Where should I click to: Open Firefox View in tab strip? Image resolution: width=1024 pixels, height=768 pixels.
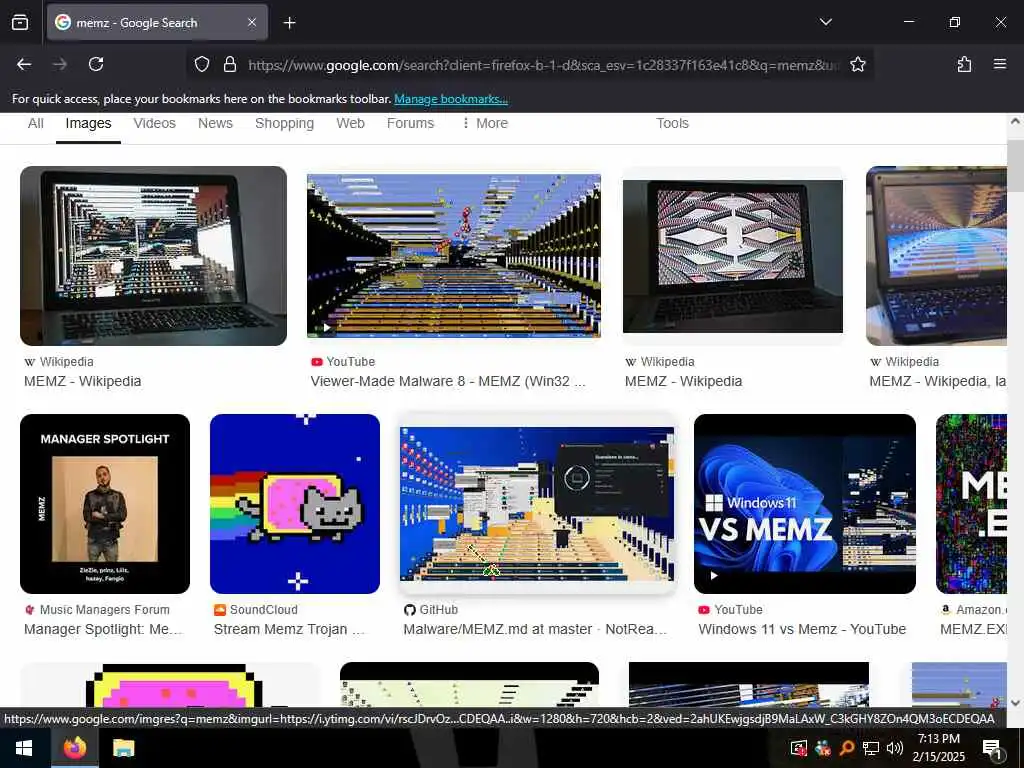click(20, 22)
